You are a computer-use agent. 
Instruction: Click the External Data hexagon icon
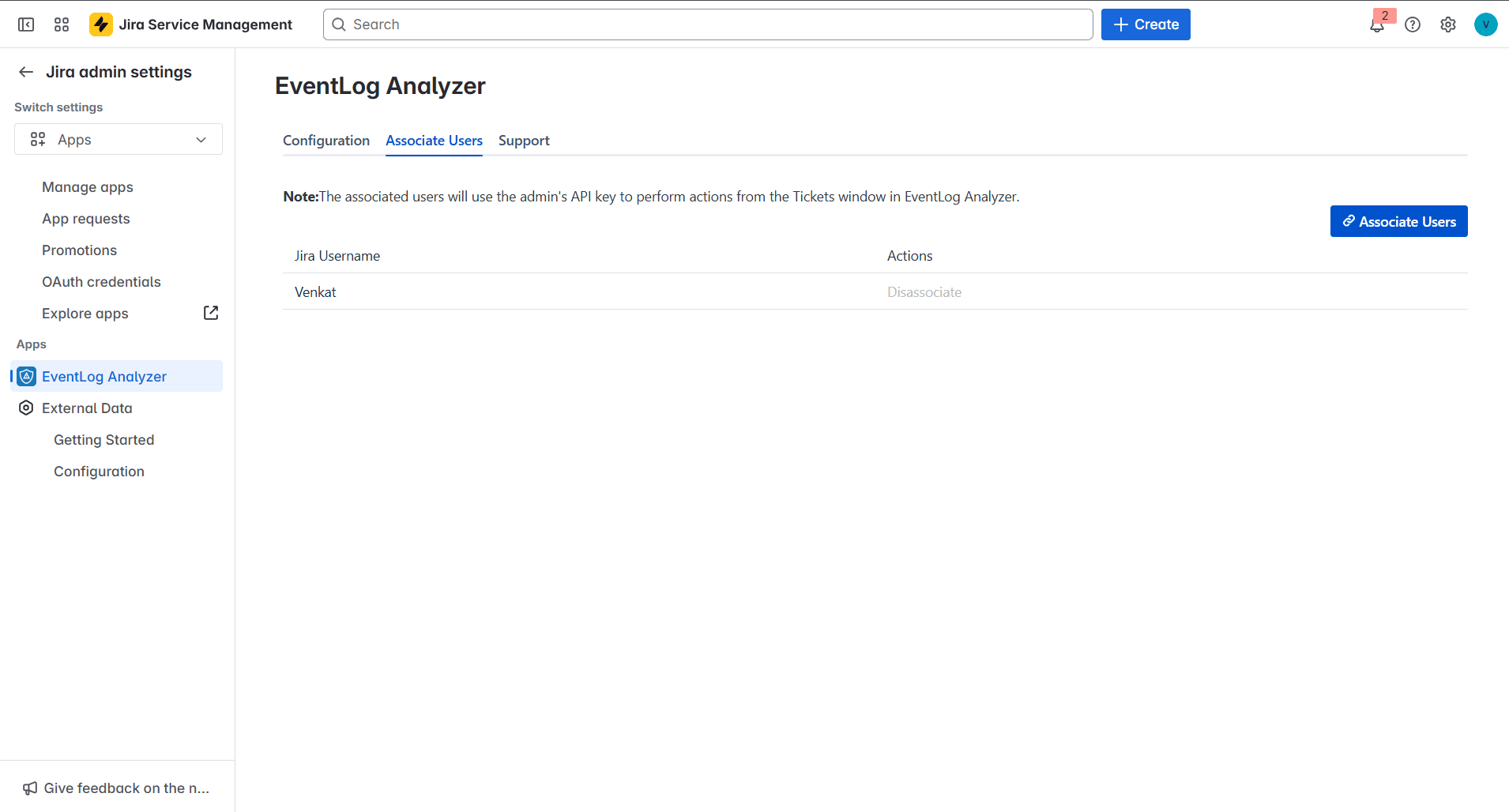pyautogui.click(x=26, y=408)
